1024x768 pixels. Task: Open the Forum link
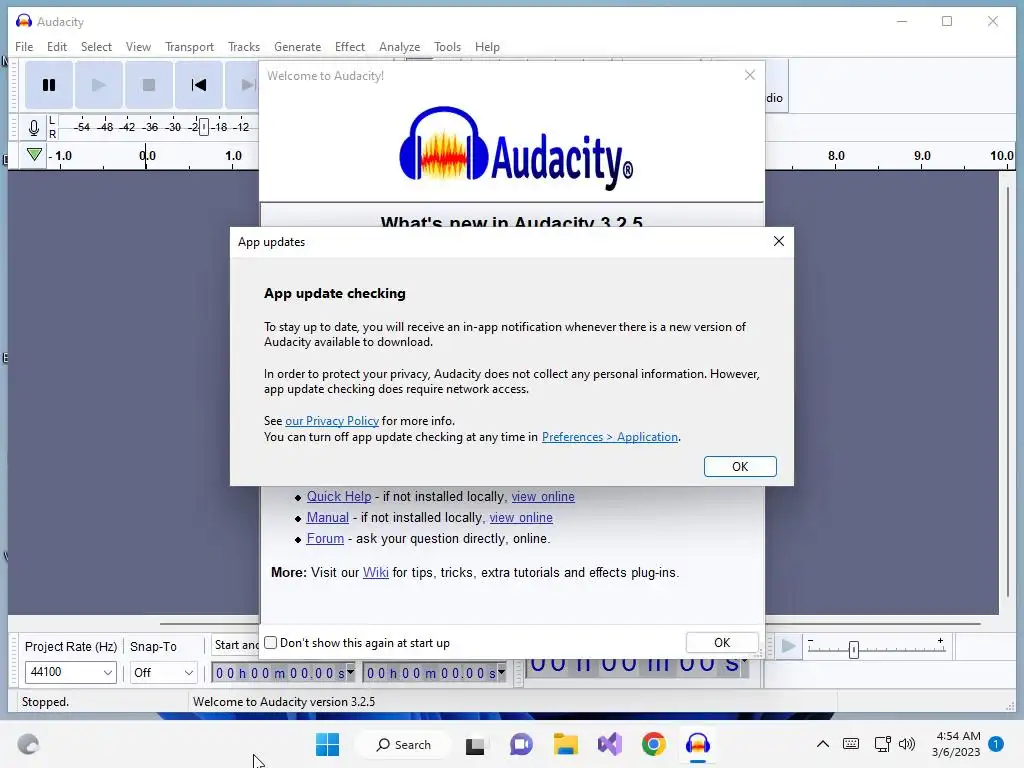[325, 538]
